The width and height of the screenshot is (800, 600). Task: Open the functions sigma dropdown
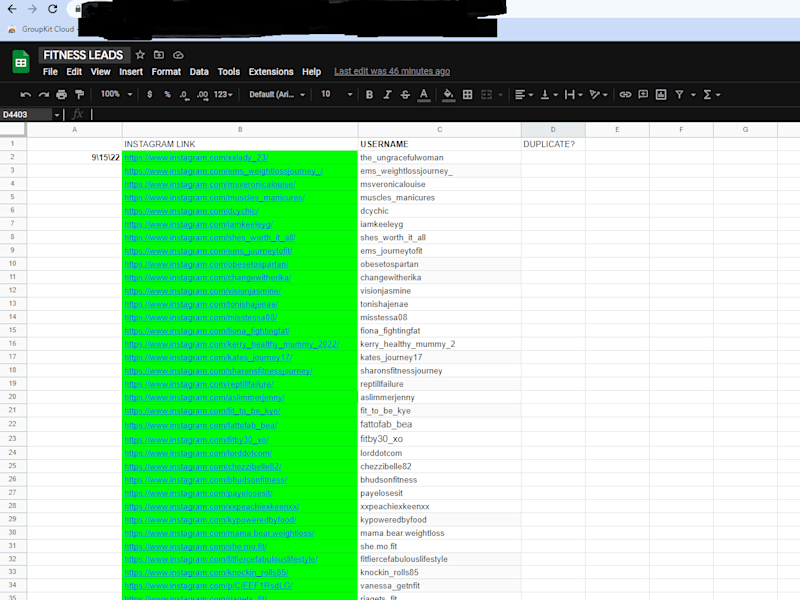711,94
